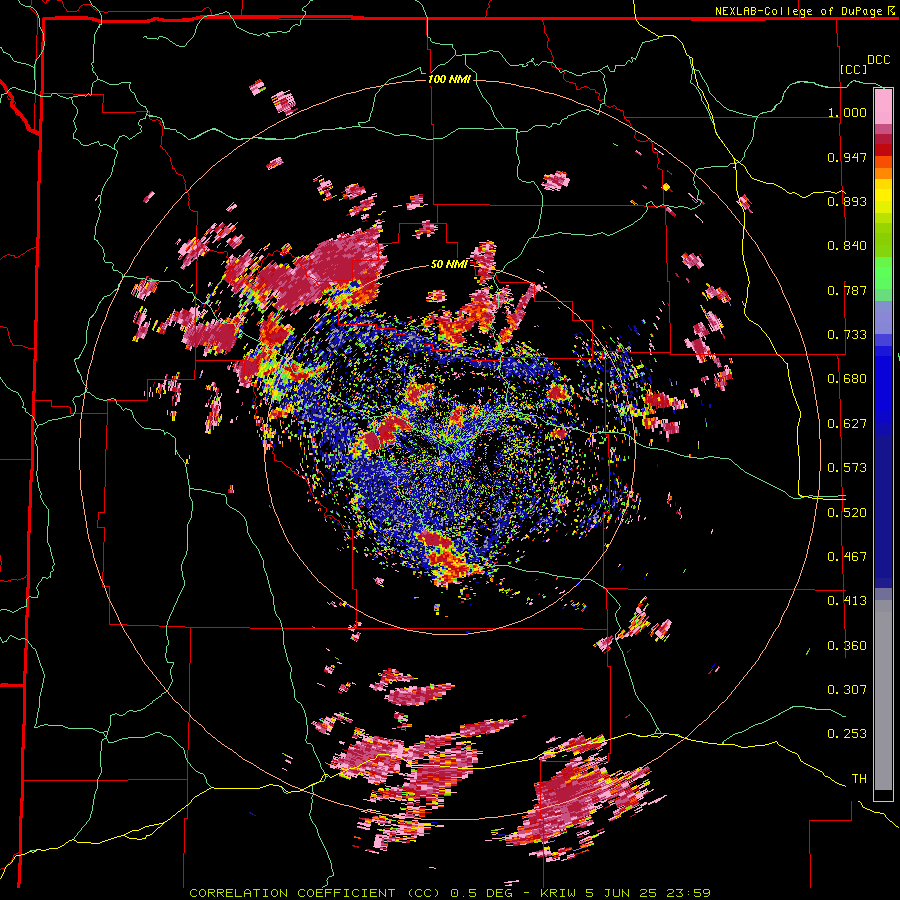Click the [CC] label above the color bar

pyautogui.click(x=854, y=69)
